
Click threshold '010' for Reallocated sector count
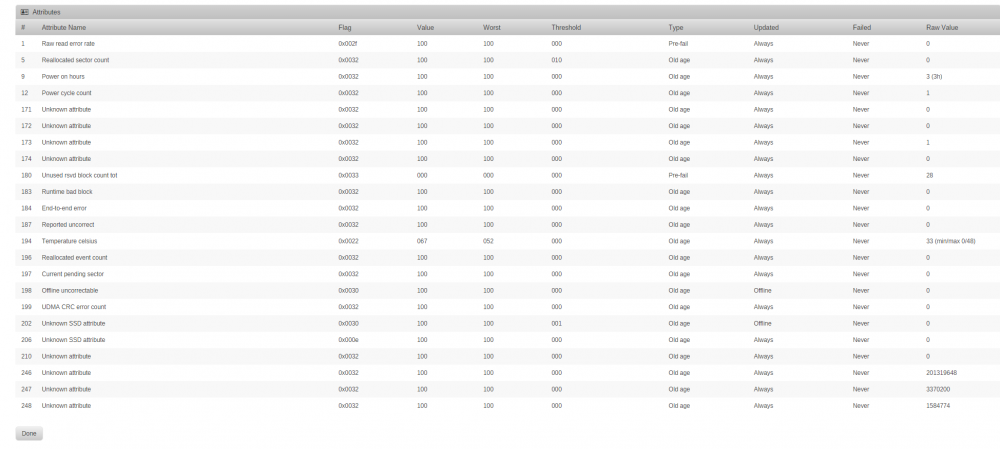(x=556, y=60)
